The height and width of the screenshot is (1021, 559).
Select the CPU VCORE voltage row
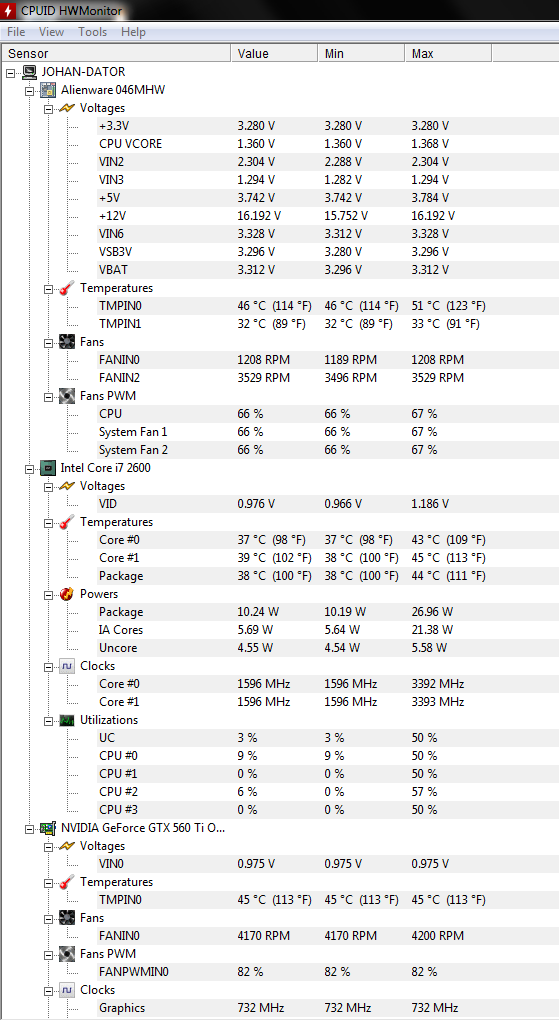(280, 144)
